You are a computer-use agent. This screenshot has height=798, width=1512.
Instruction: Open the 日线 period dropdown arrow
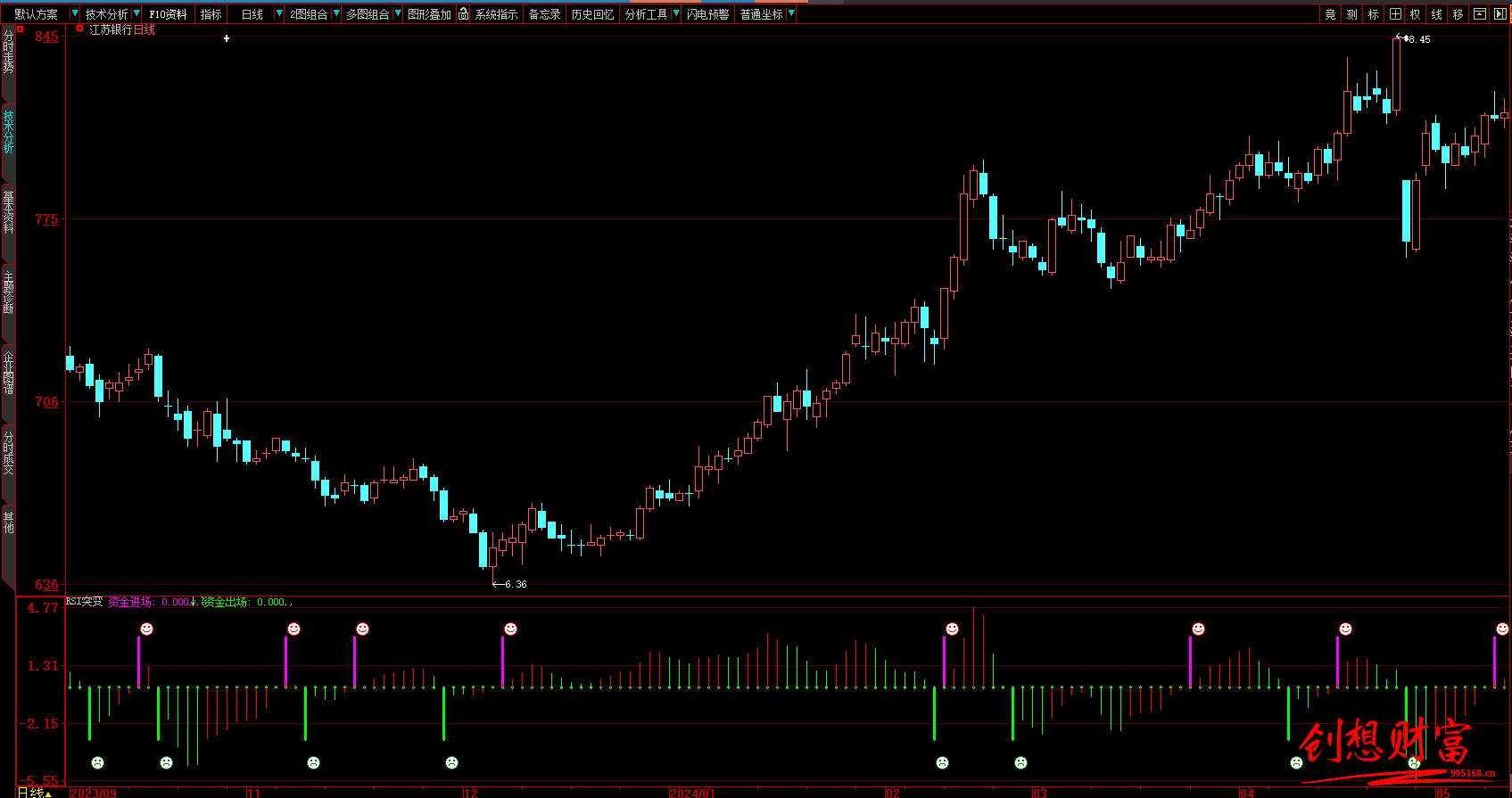coord(279,14)
